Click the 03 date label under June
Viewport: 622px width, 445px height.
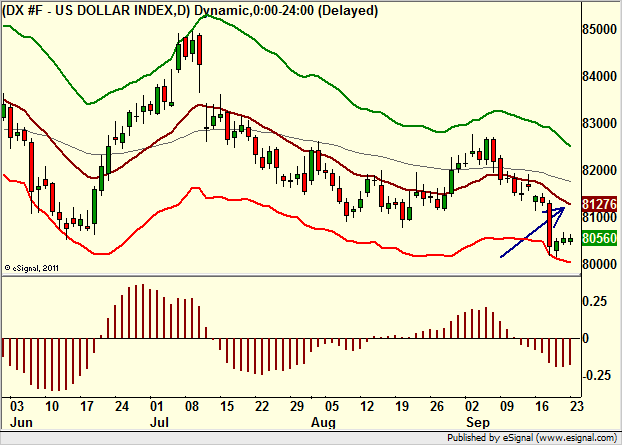17,407
